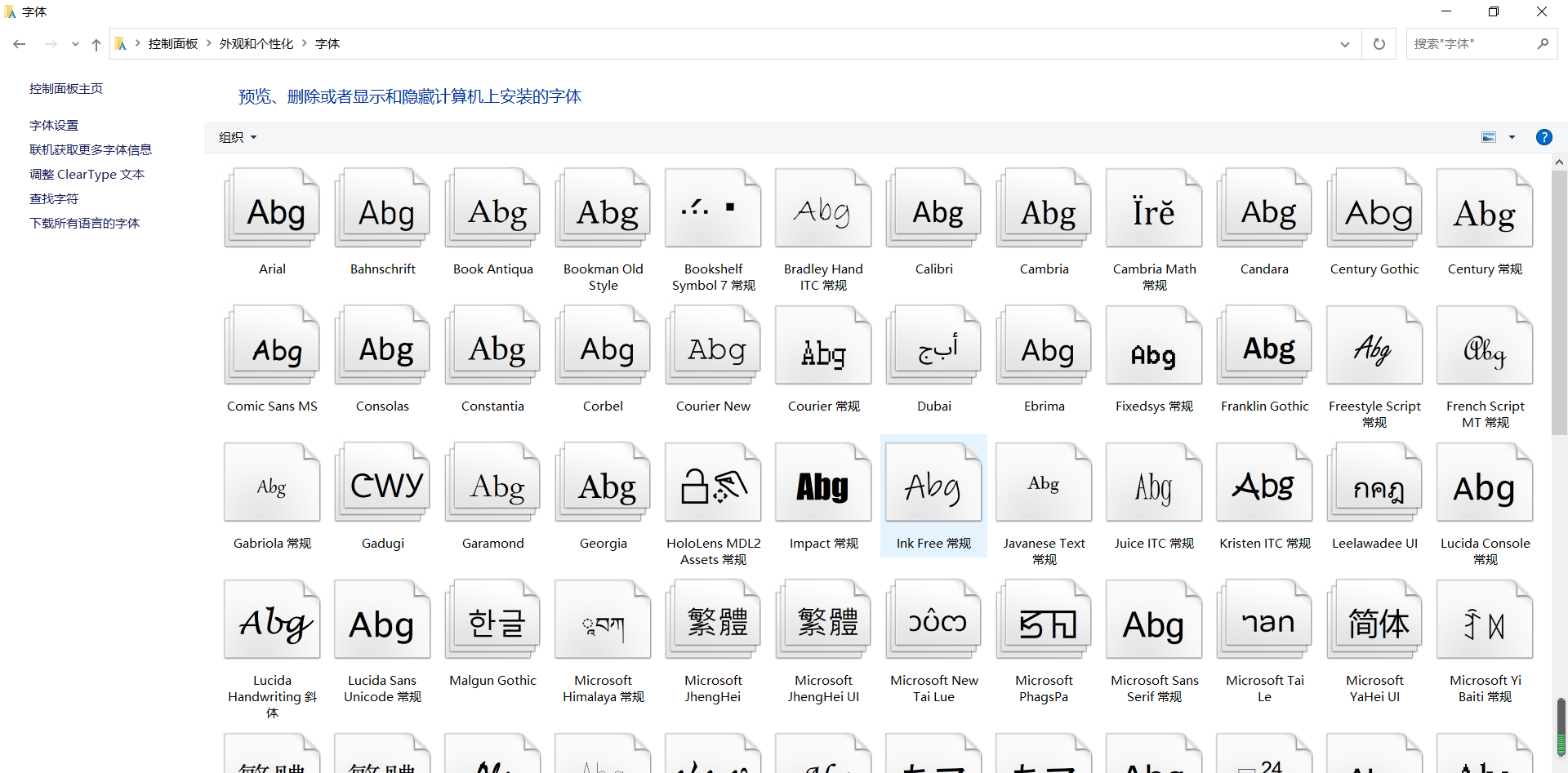Open the view options dropdown arrow
1568x773 pixels.
coord(1512,137)
